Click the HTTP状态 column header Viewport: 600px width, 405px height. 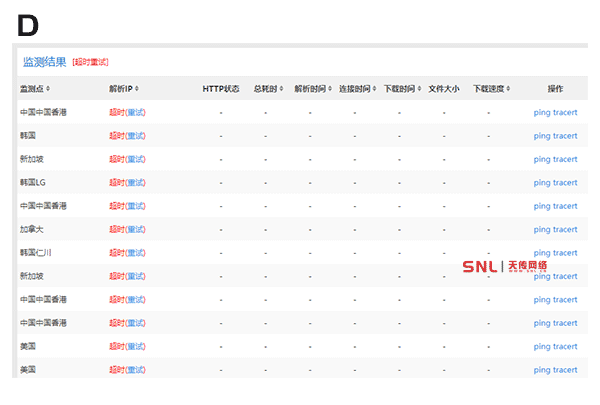point(220,89)
